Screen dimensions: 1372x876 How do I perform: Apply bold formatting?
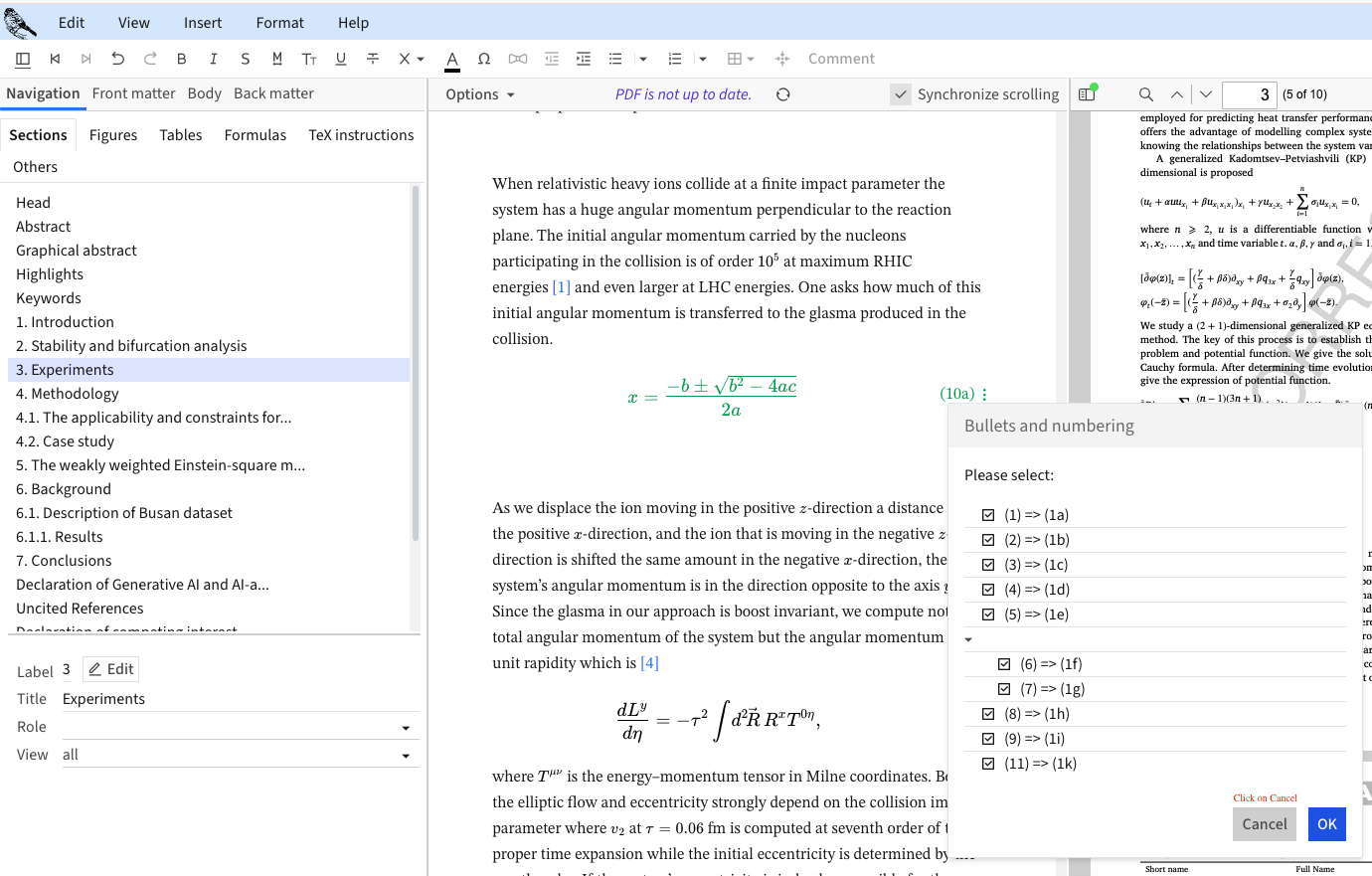coord(182,59)
